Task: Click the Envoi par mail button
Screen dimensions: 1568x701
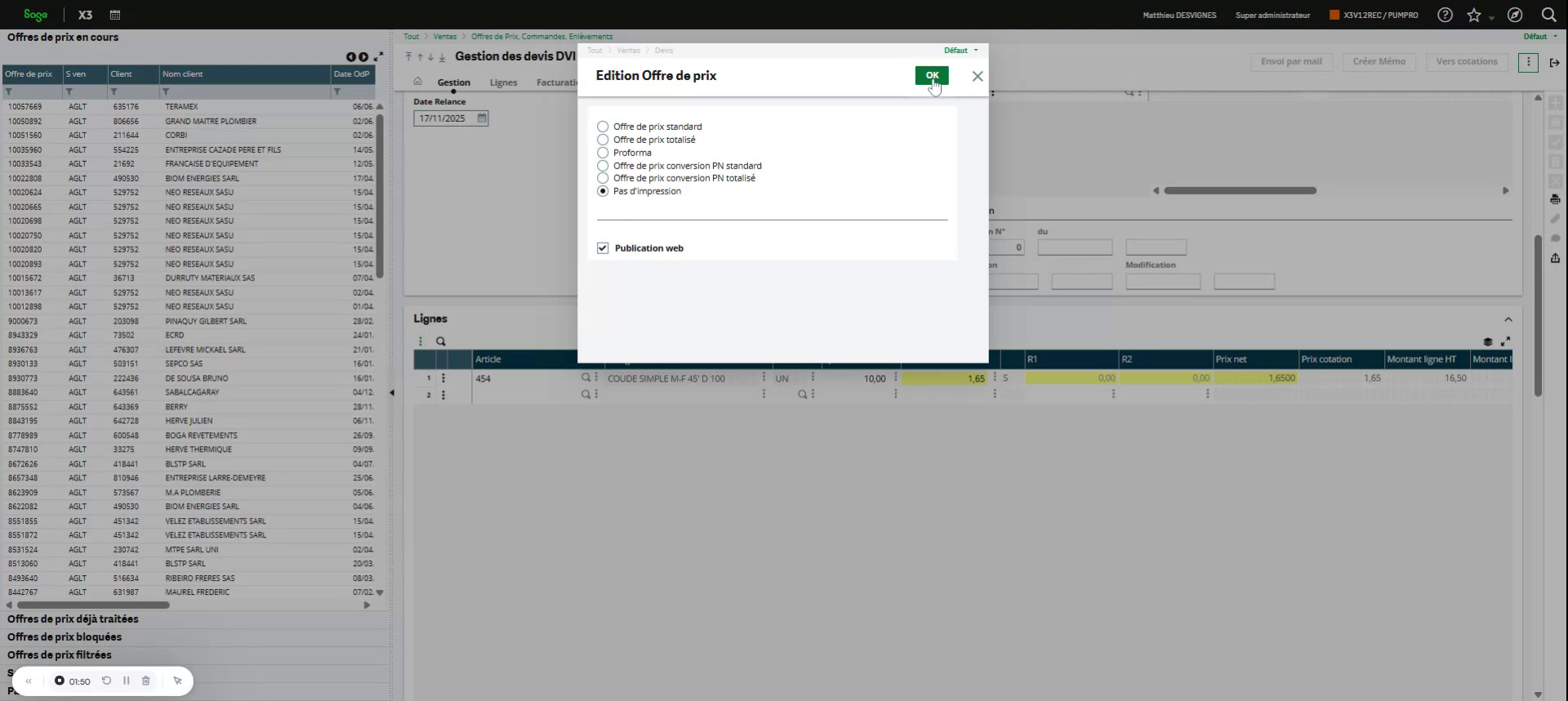Action: pyautogui.click(x=1291, y=62)
